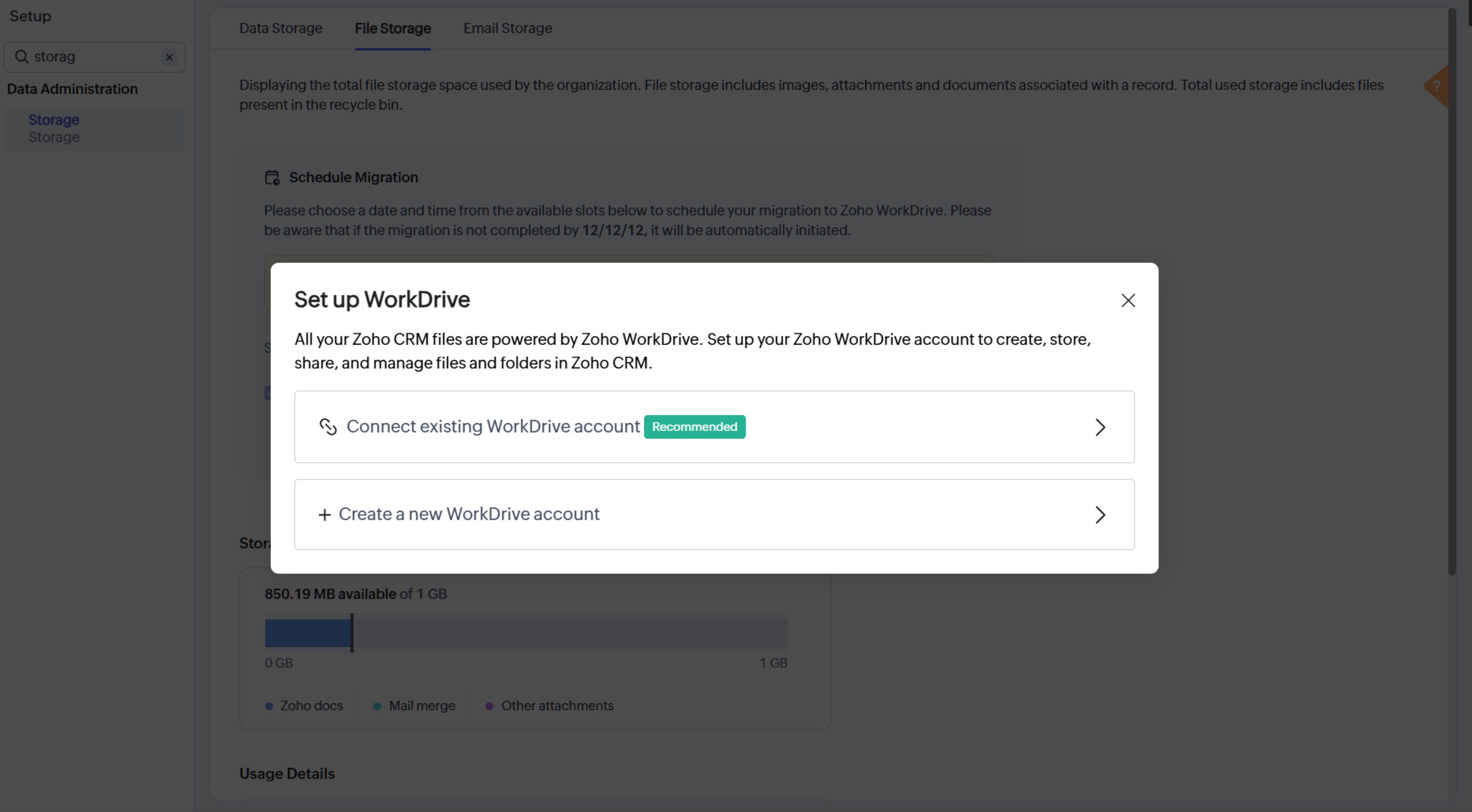Click the plus icon for new WorkDrive account
The image size is (1472, 812).
pyautogui.click(x=324, y=515)
